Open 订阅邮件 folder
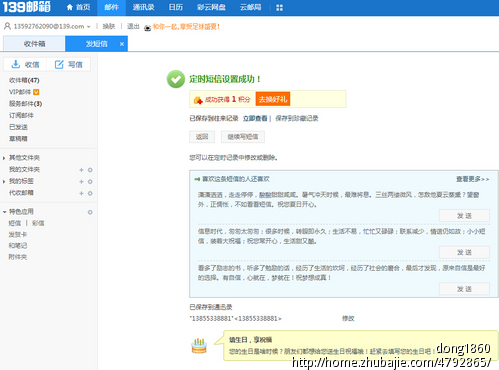Image resolution: width=499 pixels, height=370 pixels. click(x=21, y=115)
